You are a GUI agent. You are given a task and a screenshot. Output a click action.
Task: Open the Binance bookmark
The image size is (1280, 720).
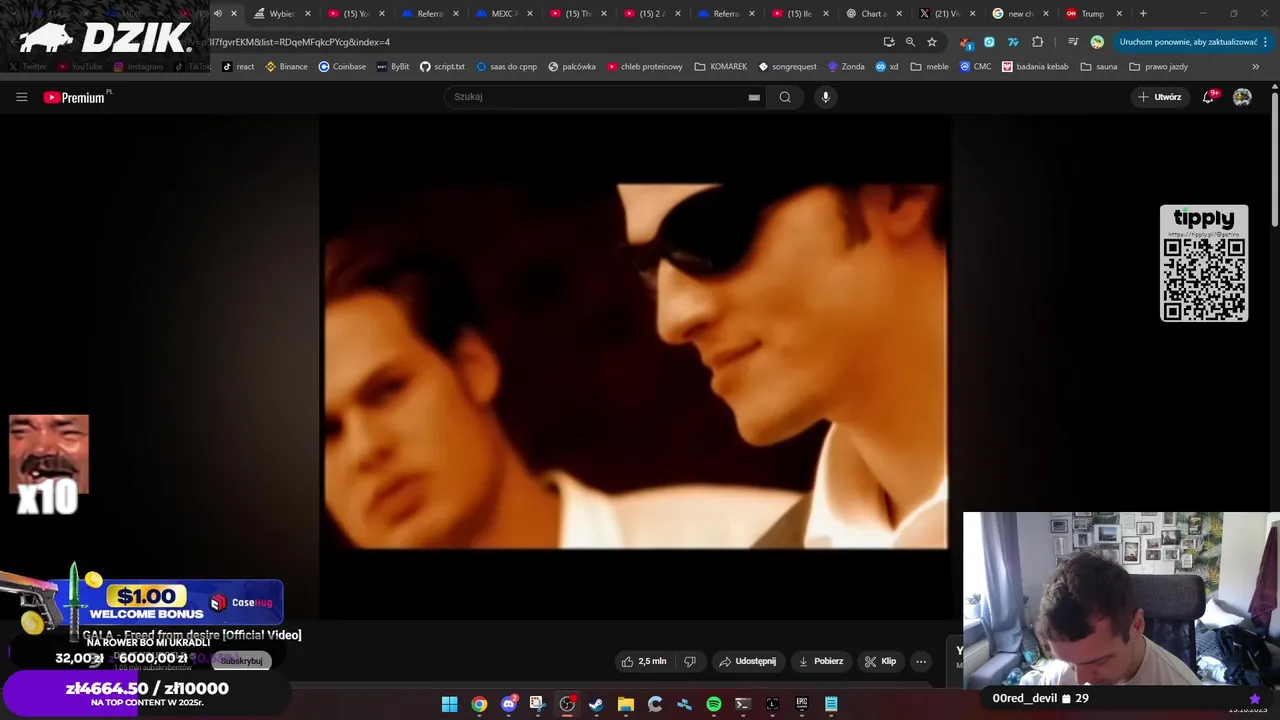(286, 67)
